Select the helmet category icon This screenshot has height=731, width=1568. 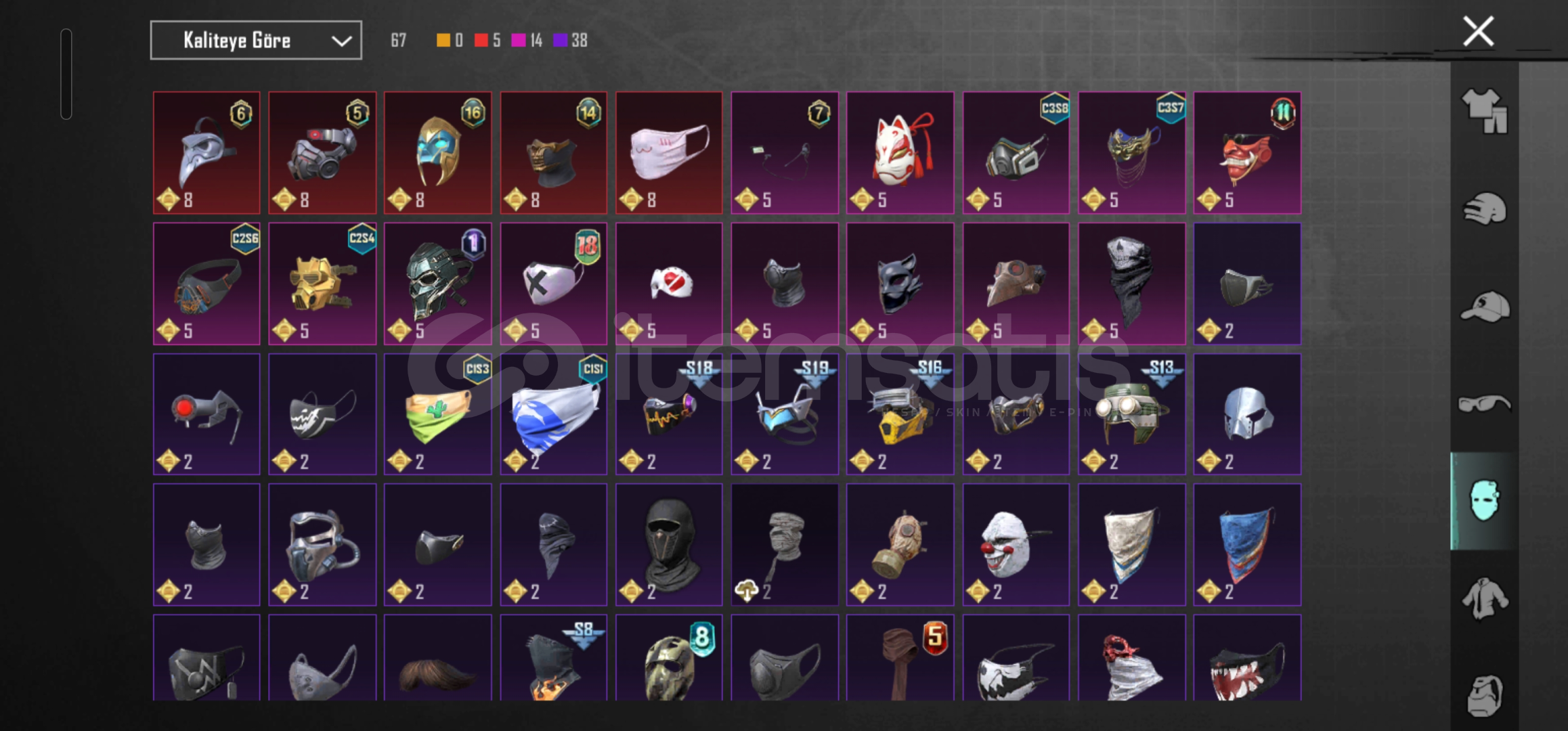coord(1485,209)
